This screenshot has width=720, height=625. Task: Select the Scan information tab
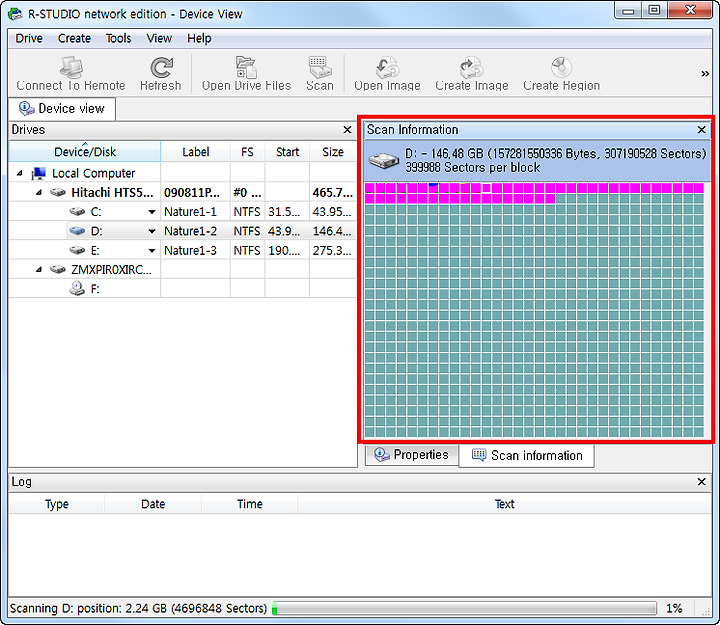coord(527,456)
